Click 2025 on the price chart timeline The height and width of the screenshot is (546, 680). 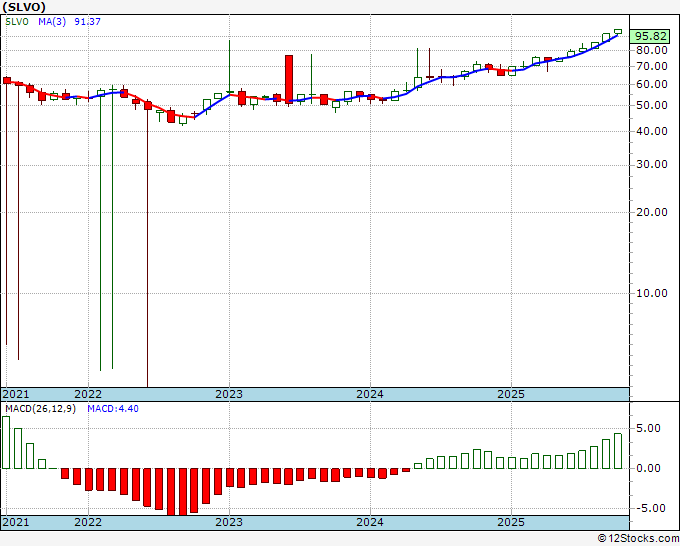[x=511, y=394]
